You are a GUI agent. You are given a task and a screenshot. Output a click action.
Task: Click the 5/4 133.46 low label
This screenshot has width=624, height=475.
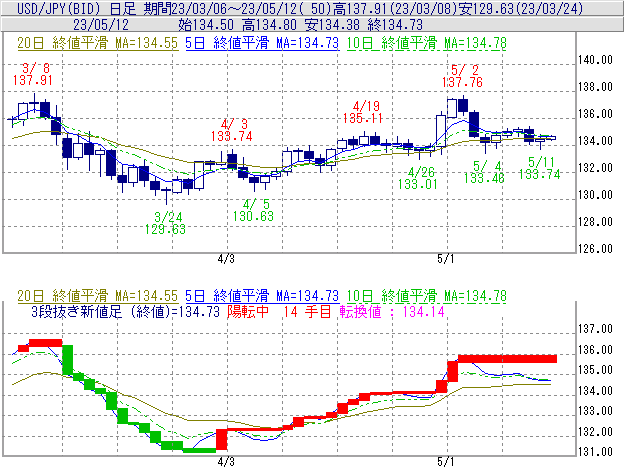point(484,172)
